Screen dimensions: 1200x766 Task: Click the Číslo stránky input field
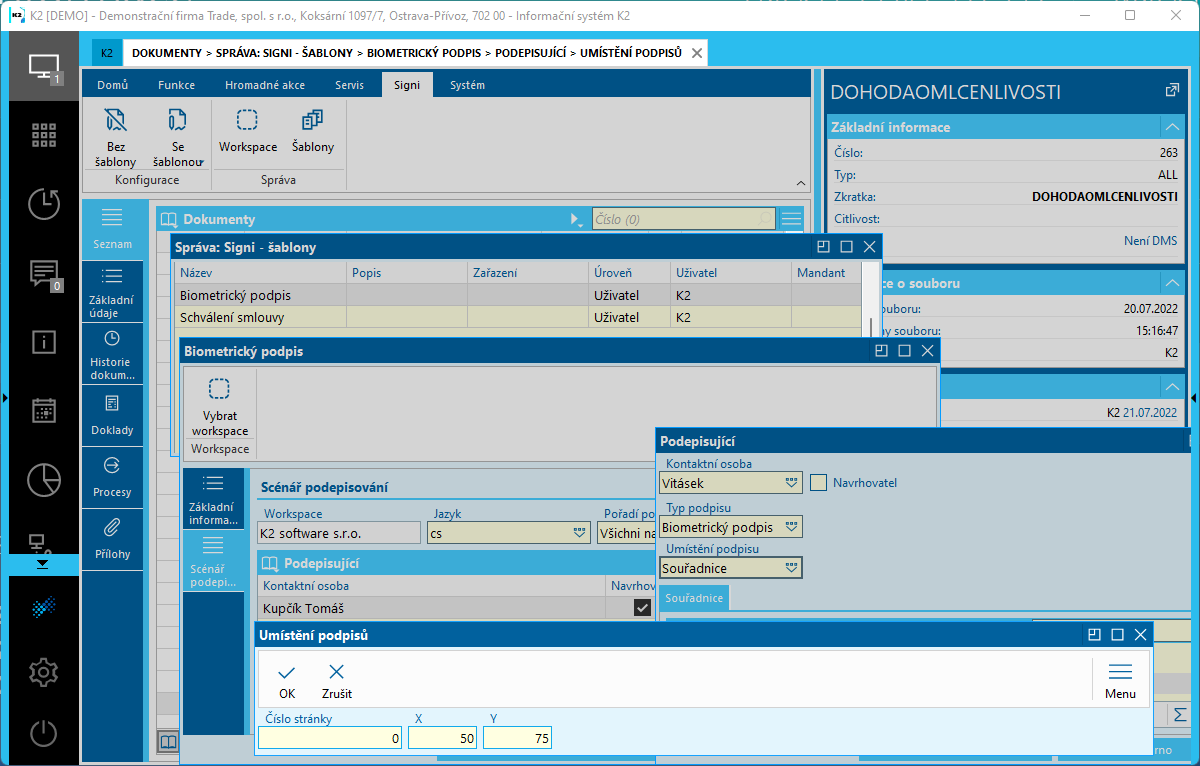click(x=331, y=738)
